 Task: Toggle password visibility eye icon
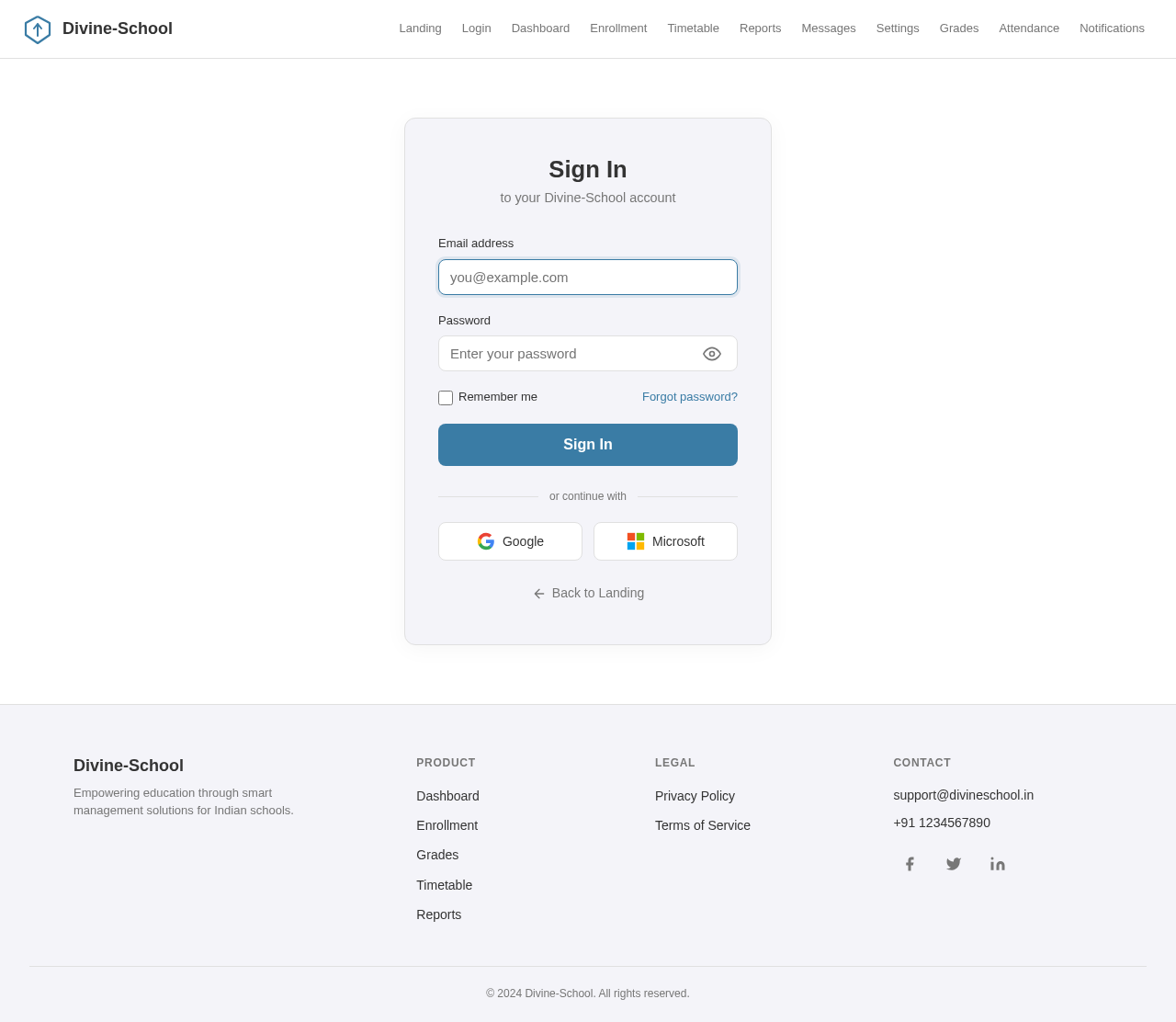coord(712,354)
